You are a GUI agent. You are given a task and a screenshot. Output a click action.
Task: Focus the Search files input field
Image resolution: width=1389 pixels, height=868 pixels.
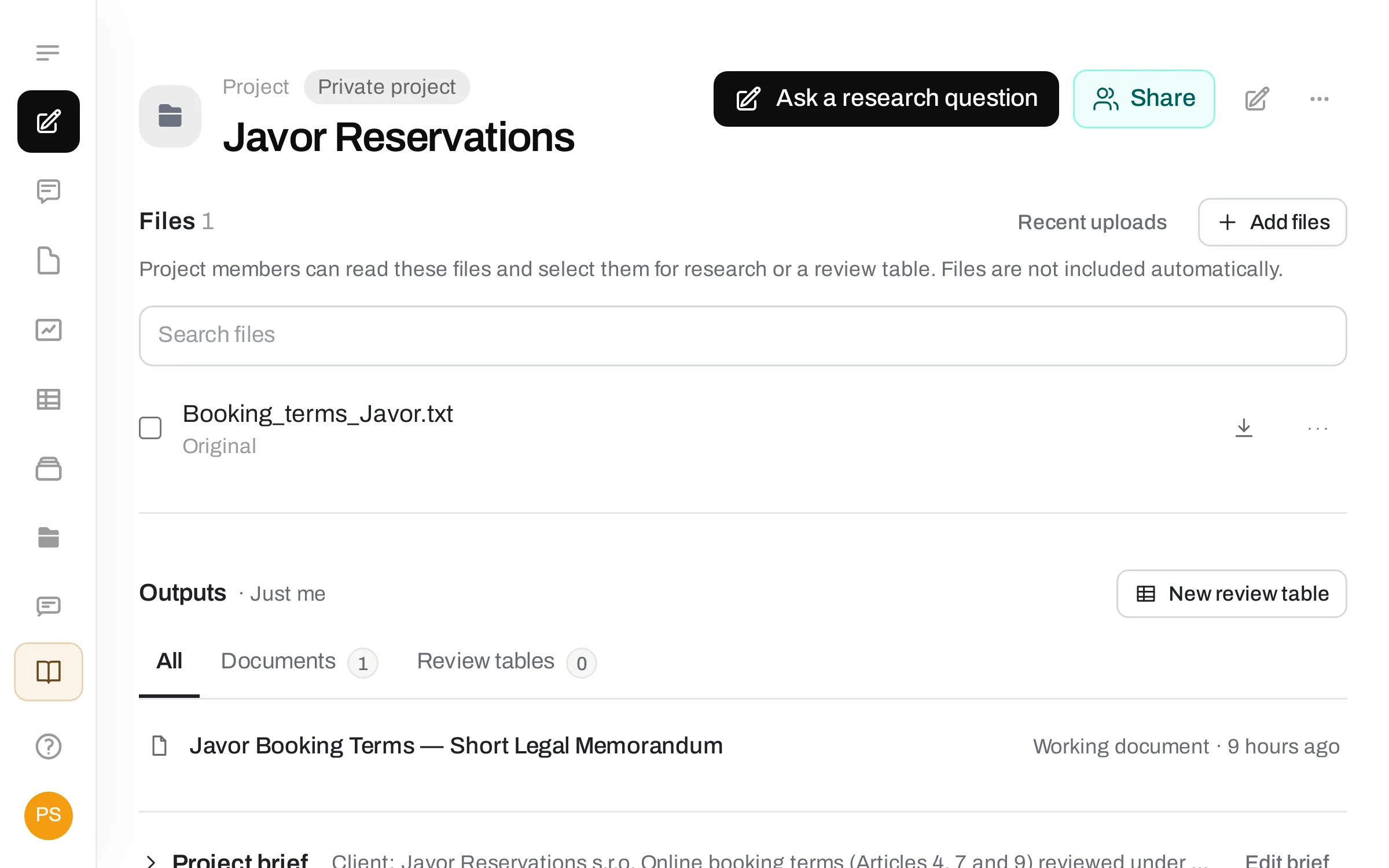pyautogui.click(x=743, y=336)
